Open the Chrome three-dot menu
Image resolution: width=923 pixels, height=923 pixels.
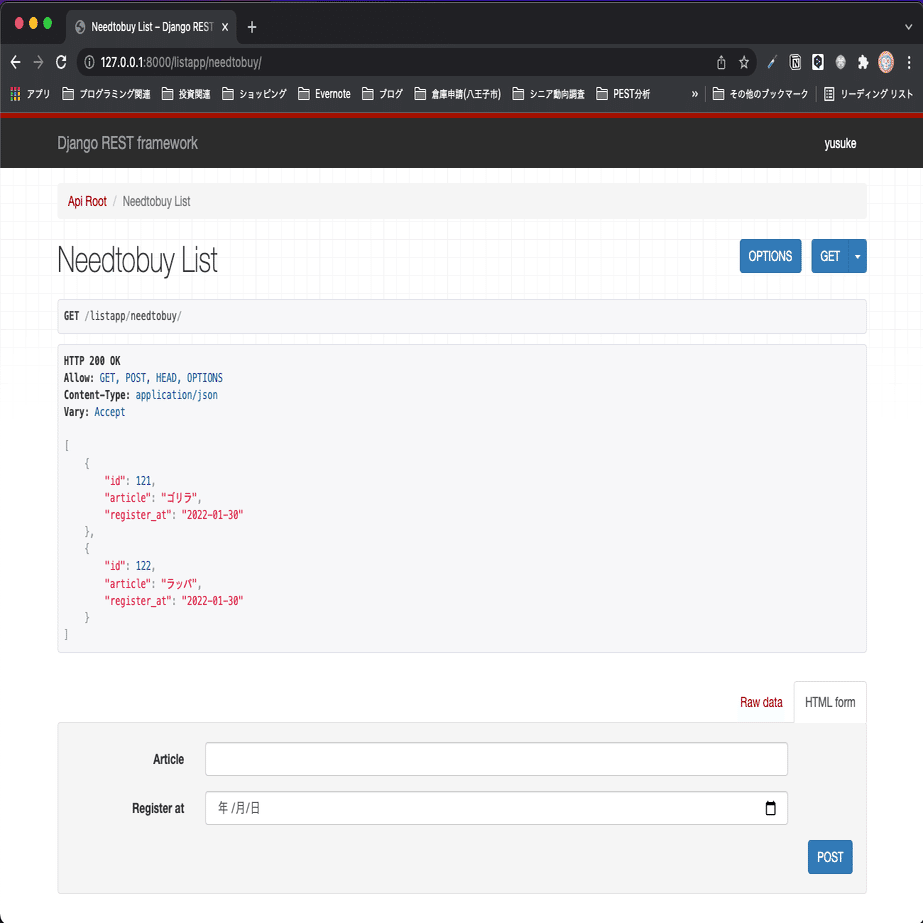908,62
